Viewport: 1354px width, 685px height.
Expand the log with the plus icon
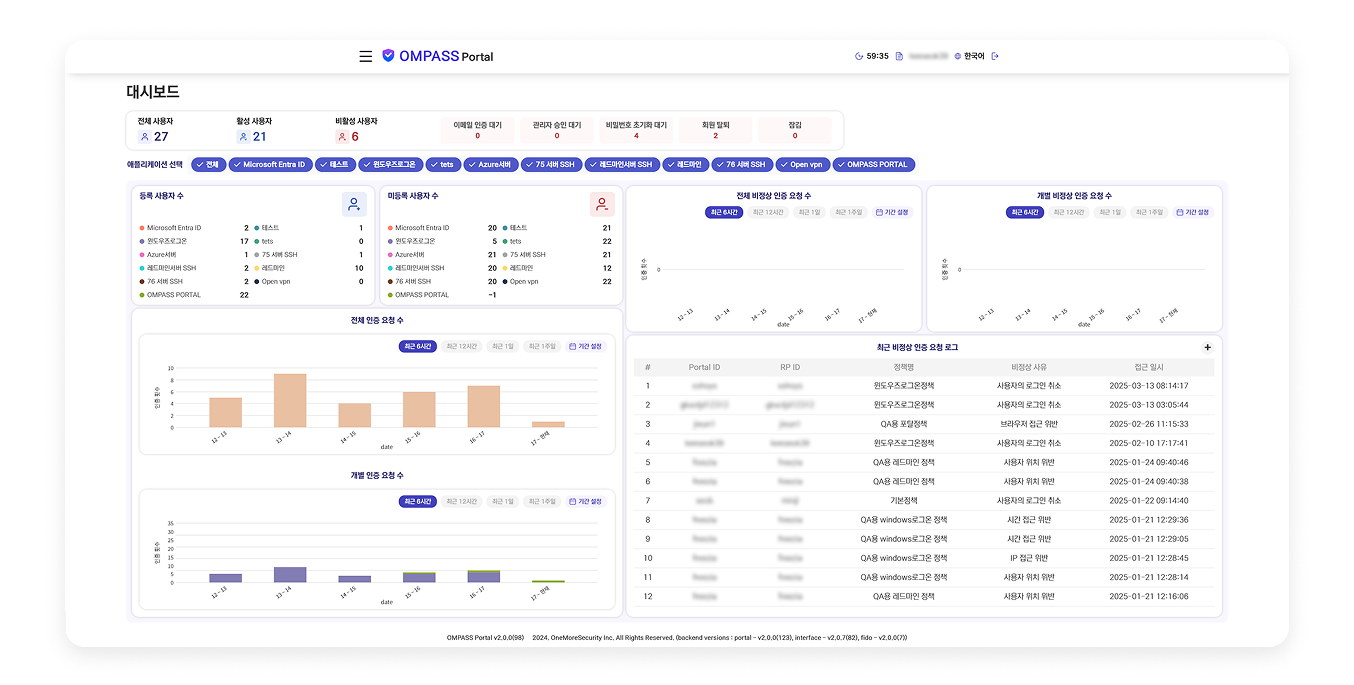pos(1207,347)
